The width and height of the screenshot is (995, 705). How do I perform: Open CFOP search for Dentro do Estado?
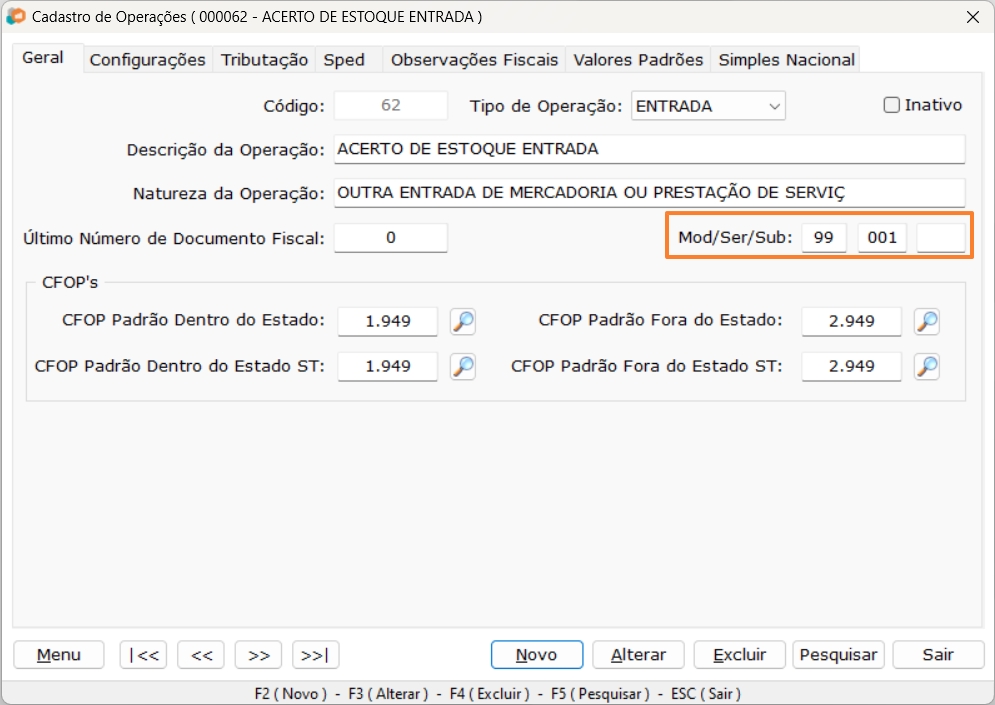point(462,321)
